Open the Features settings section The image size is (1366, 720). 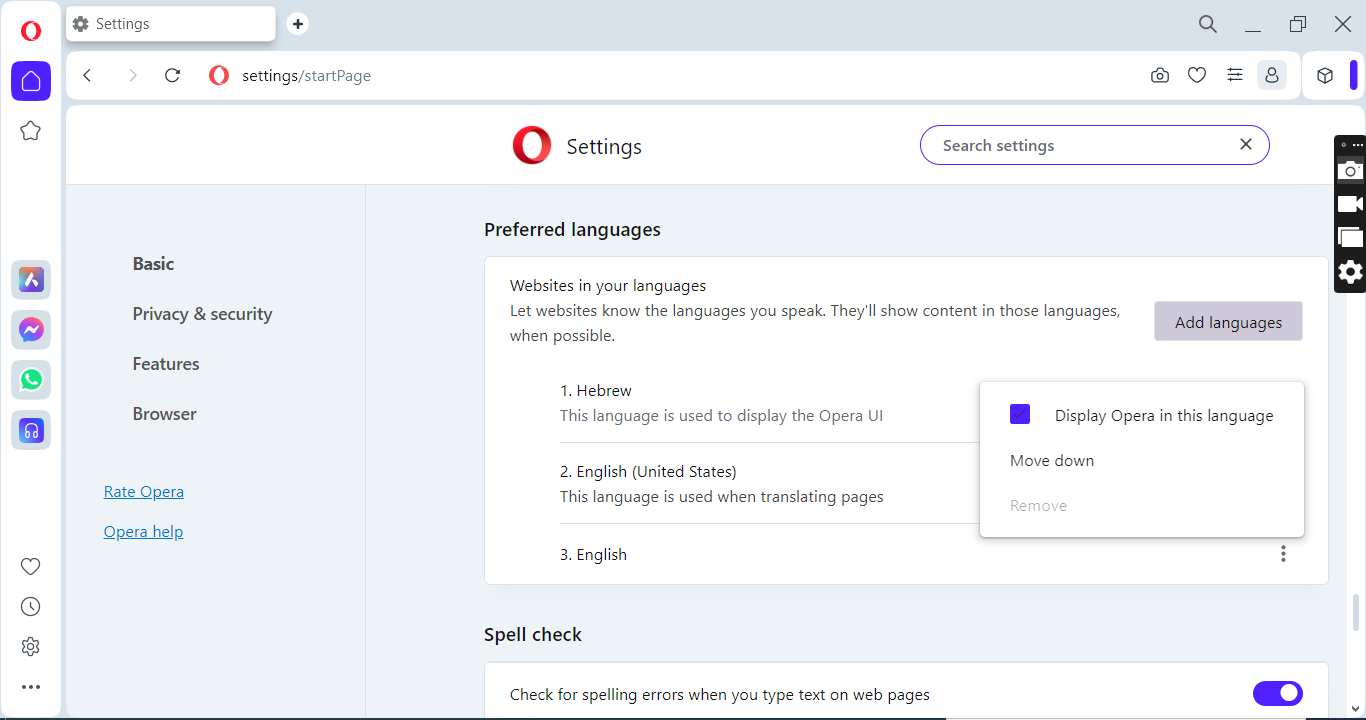click(166, 364)
